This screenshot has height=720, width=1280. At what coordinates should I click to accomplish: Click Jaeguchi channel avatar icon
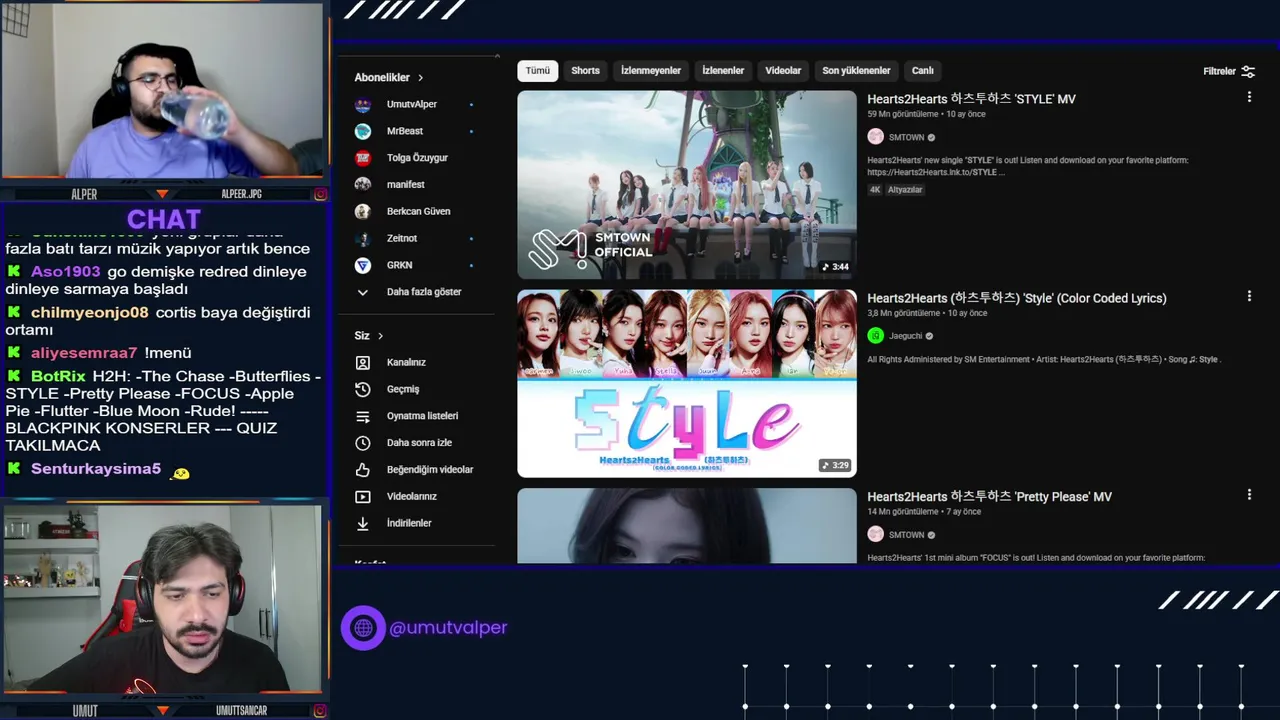pyautogui.click(x=875, y=336)
